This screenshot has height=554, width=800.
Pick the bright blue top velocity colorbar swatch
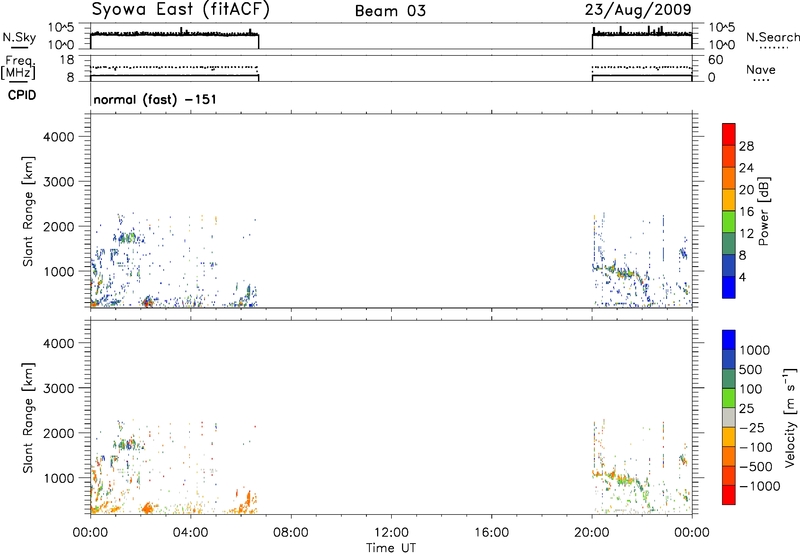[729, 340]
